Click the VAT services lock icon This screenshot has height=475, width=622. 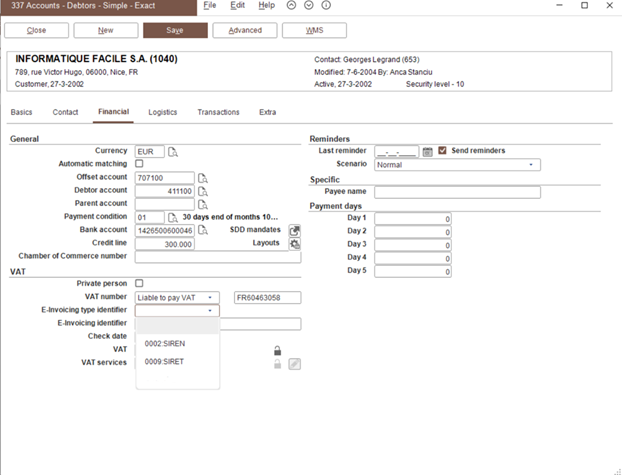click(278, 364)
